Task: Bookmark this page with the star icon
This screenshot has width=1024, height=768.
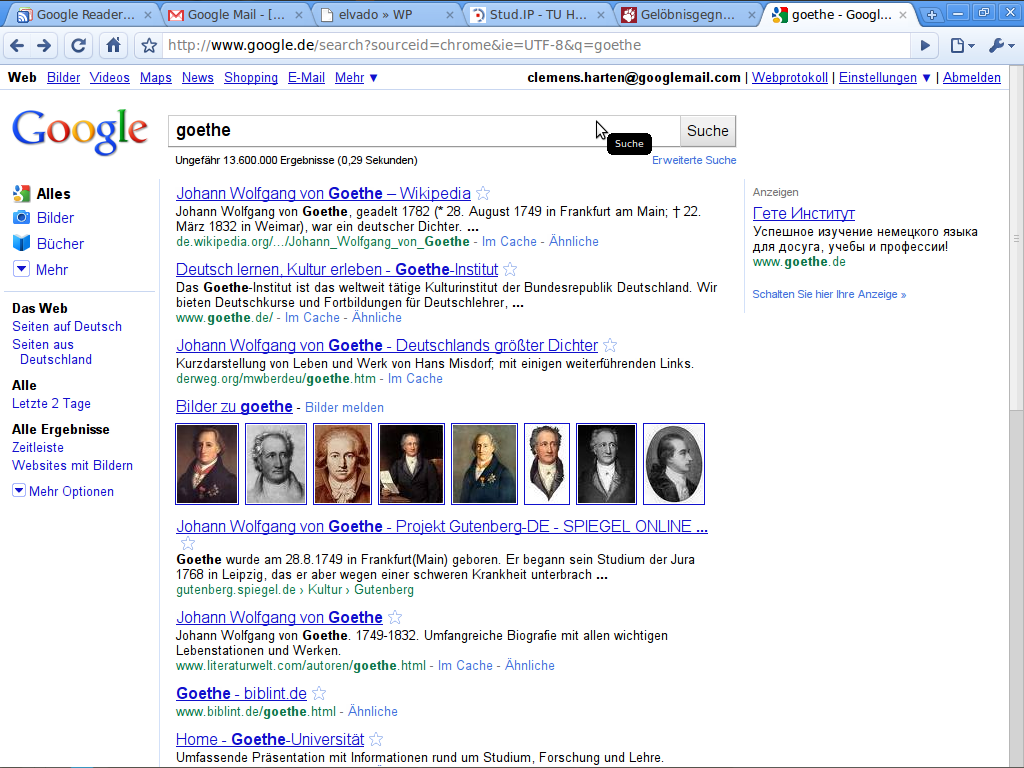Action: (149, 45)
